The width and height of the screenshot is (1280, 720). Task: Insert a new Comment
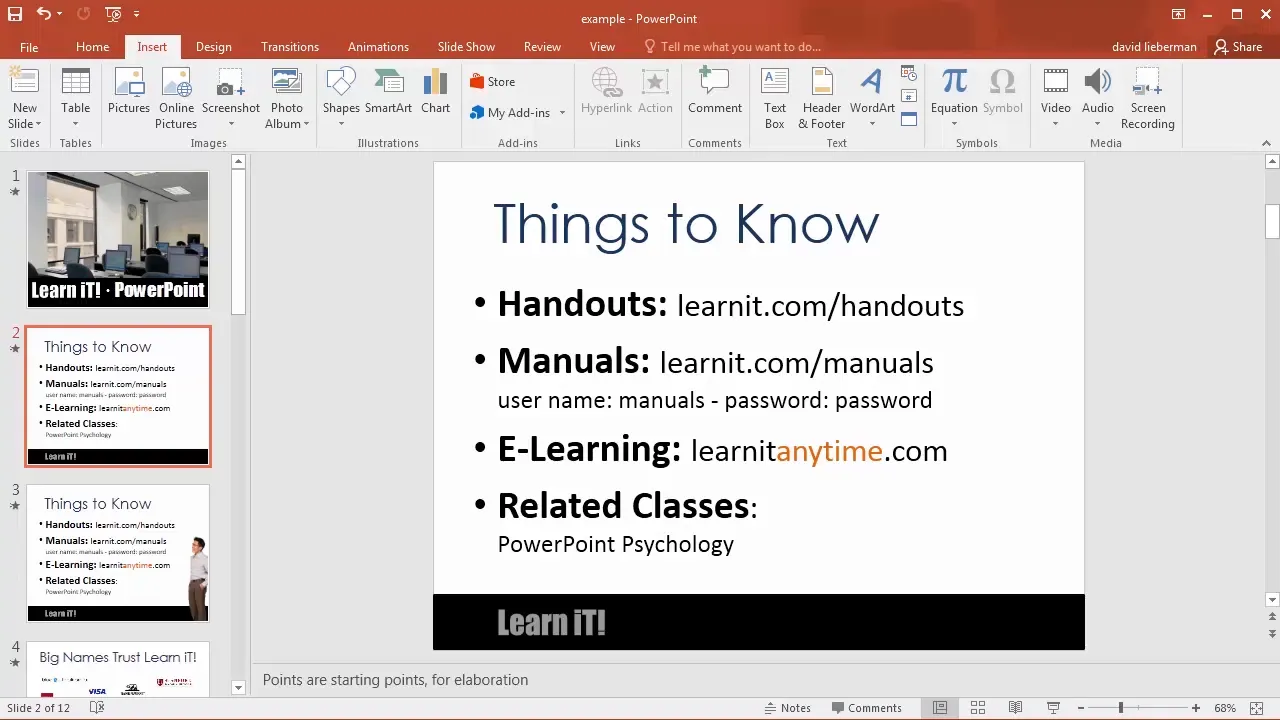tap(714, 90)
